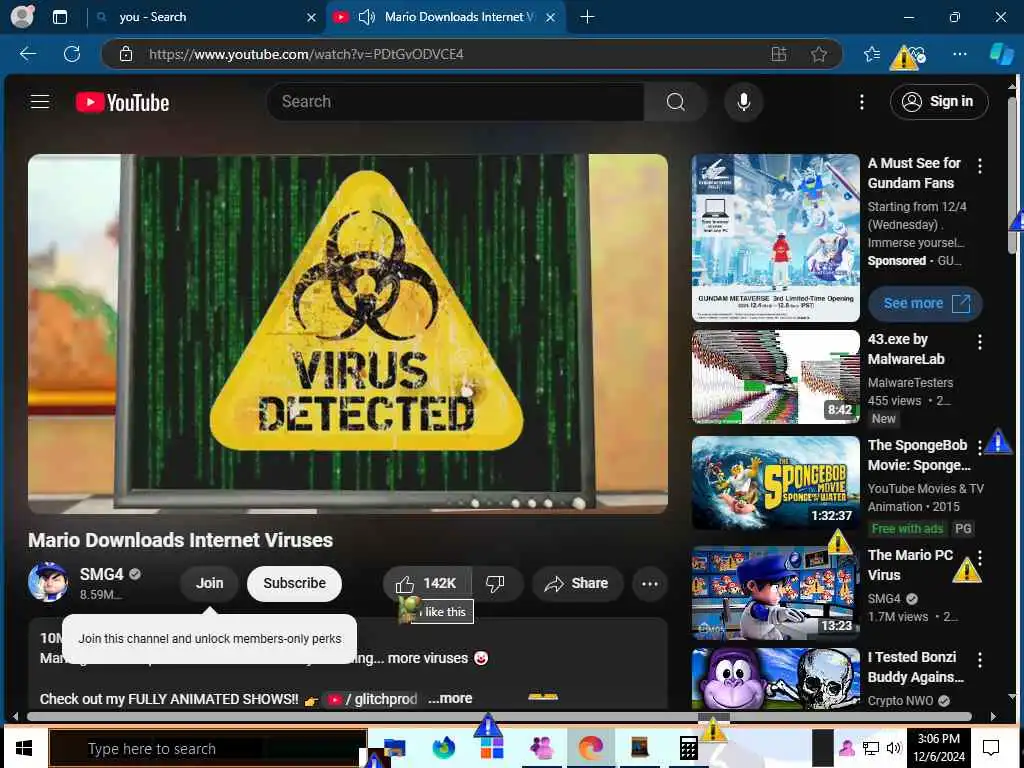Close the Mario Downloads YouTube tab
Image resolution: width=1024 pixels, height=768 pixels.
click(551, 18)
